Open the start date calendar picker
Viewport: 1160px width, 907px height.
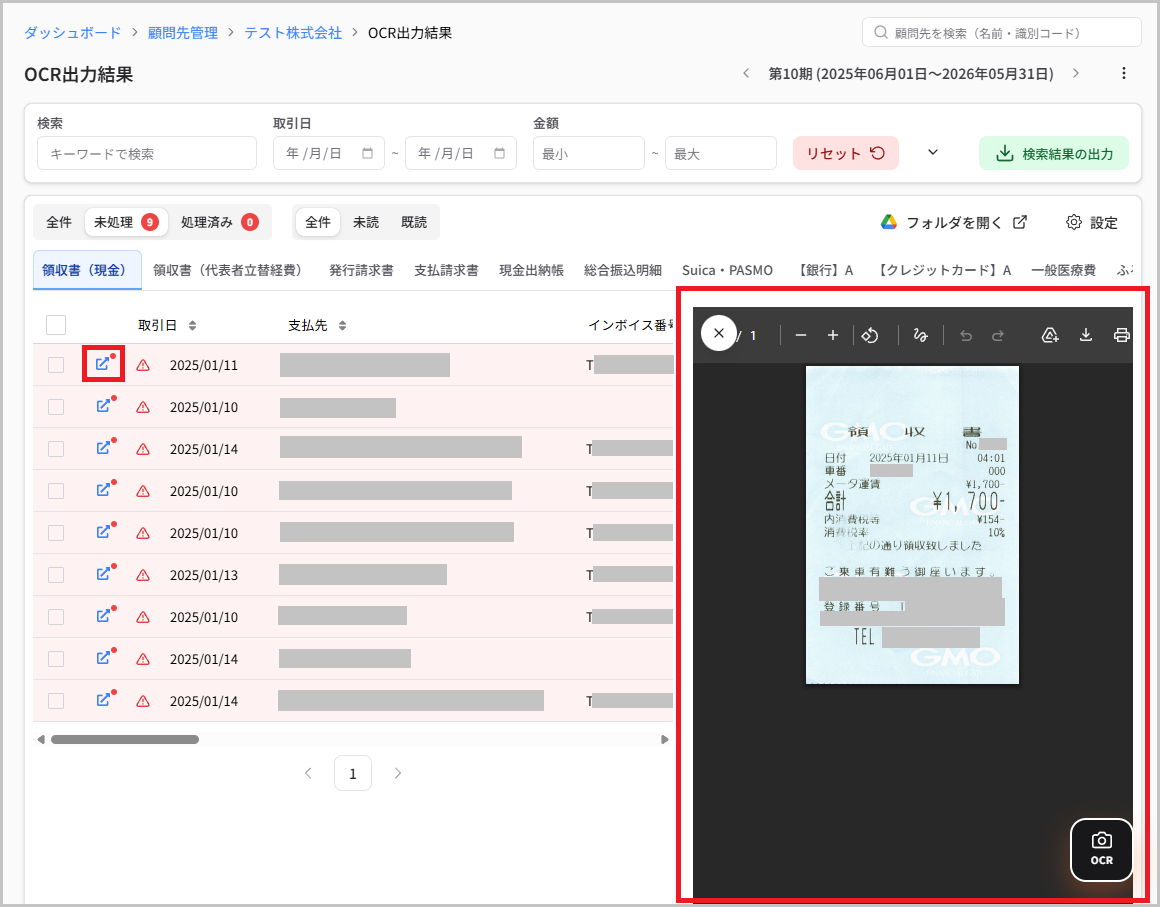coord(368,153)
